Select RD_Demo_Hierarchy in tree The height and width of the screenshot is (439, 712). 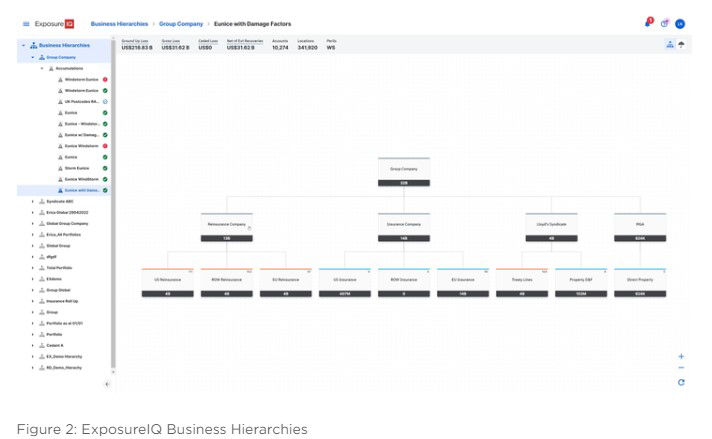(x=64, y=368)
